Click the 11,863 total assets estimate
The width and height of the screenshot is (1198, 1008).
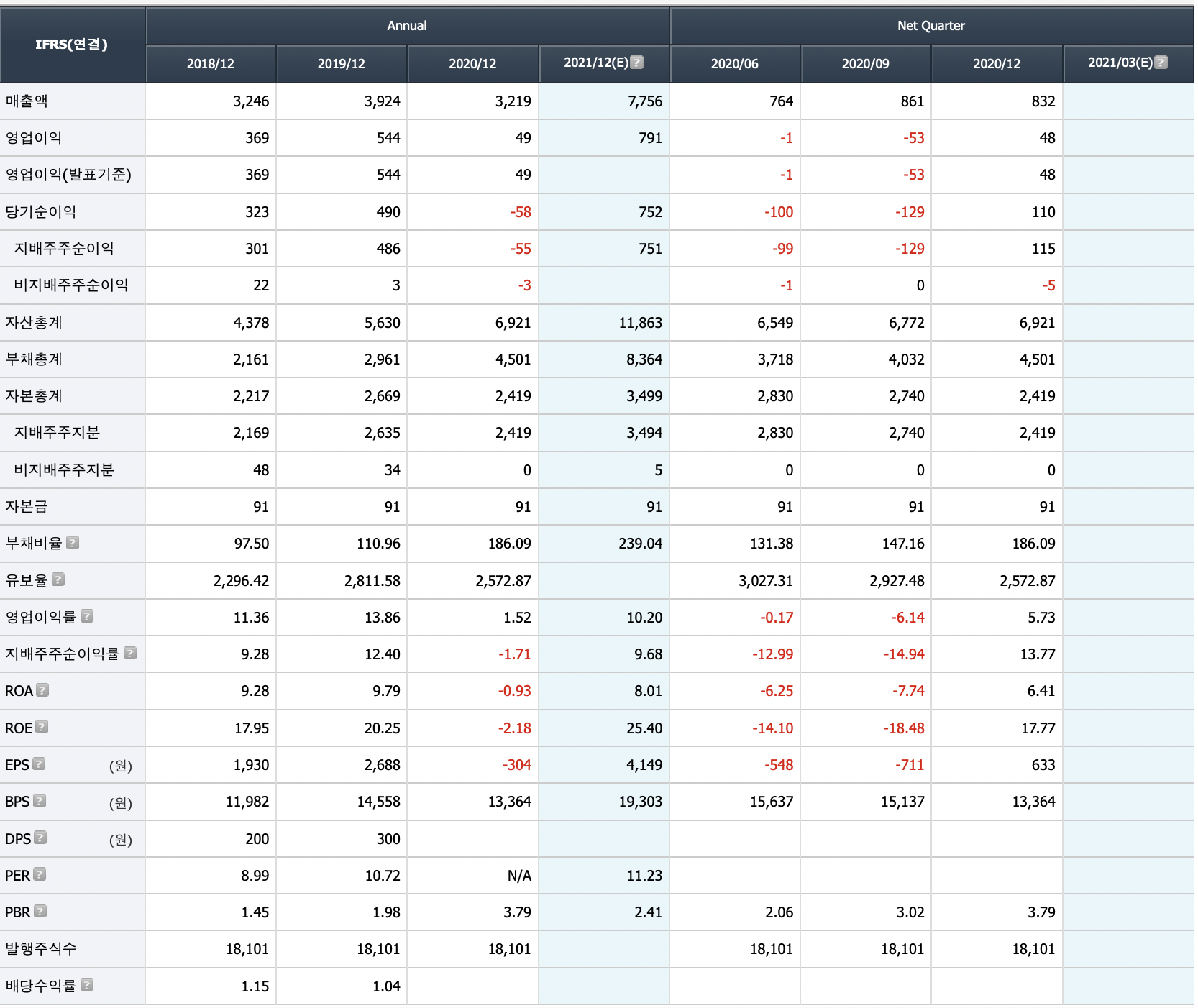point(640,323)
